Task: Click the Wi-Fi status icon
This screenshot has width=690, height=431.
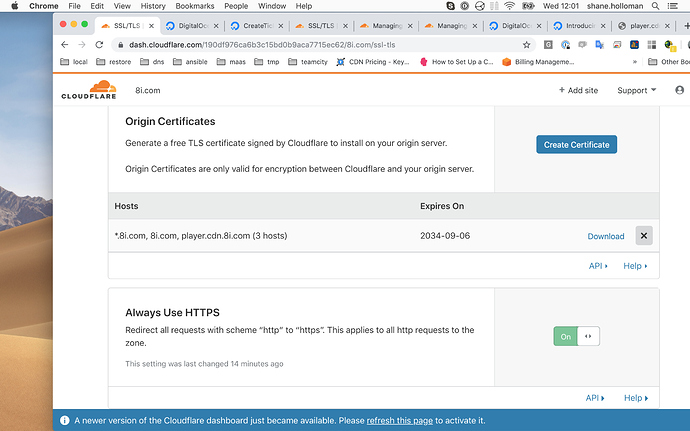Action: click(509, 6)
